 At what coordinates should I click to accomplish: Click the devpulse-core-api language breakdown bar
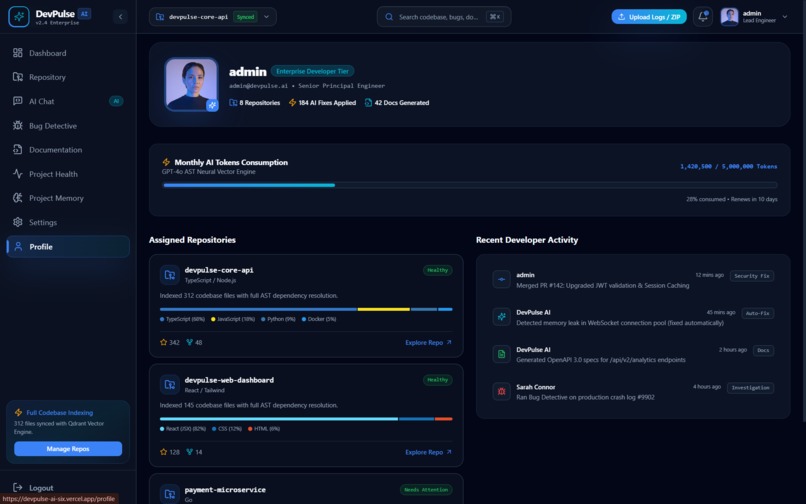pos(306,309)
